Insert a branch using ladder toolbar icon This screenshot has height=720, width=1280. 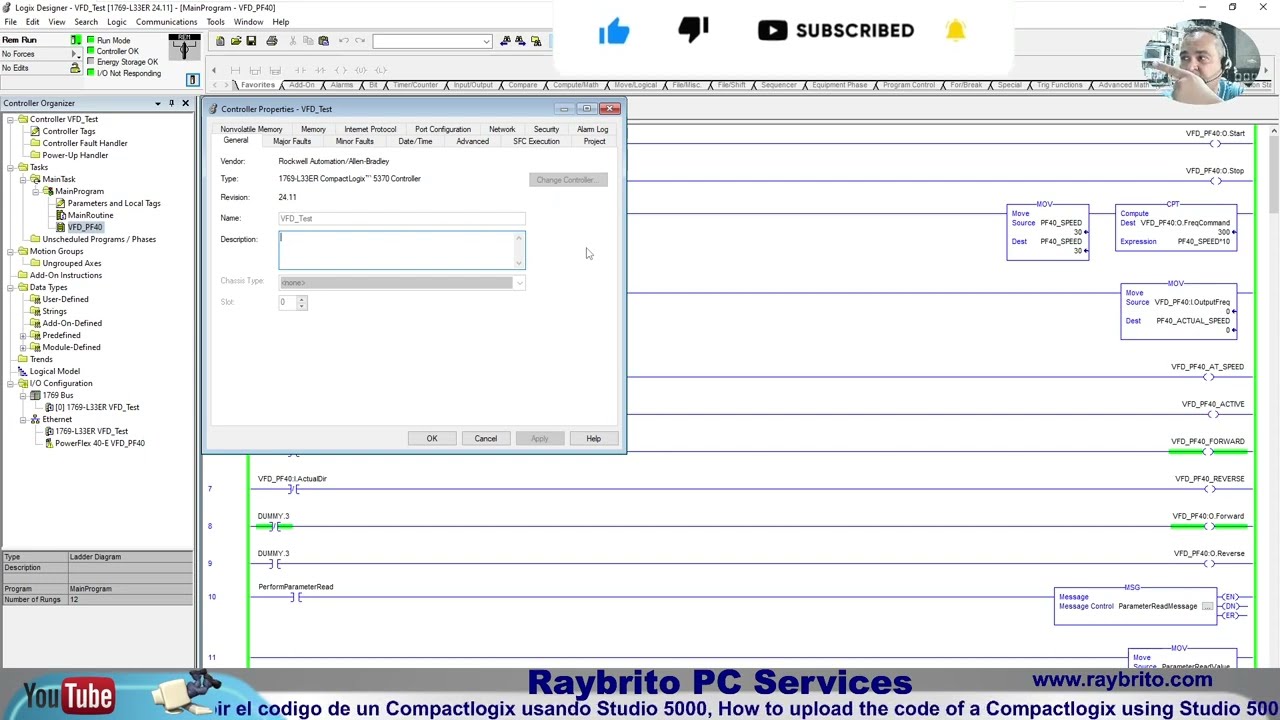[255, 70]
